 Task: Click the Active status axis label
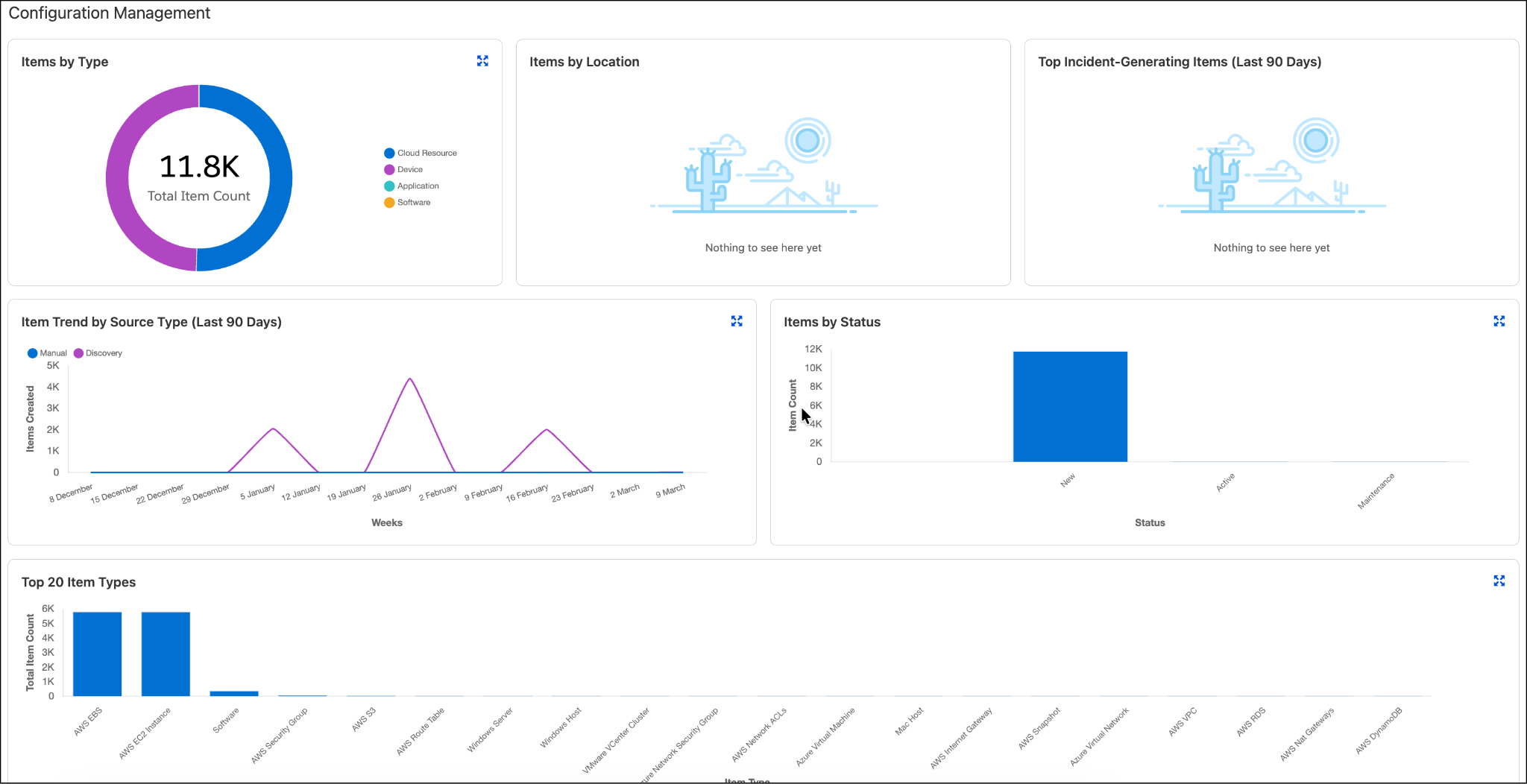pos(1225,481)
